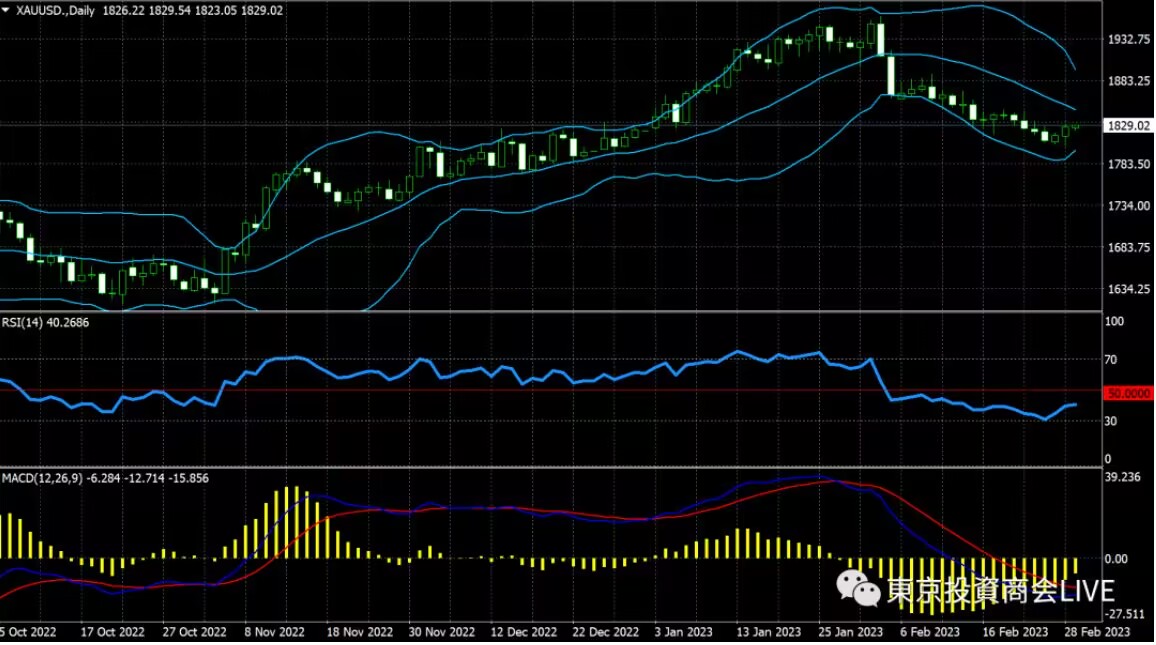Select the XAUUSD.,Daily chart title

click(x=55, y=10)
